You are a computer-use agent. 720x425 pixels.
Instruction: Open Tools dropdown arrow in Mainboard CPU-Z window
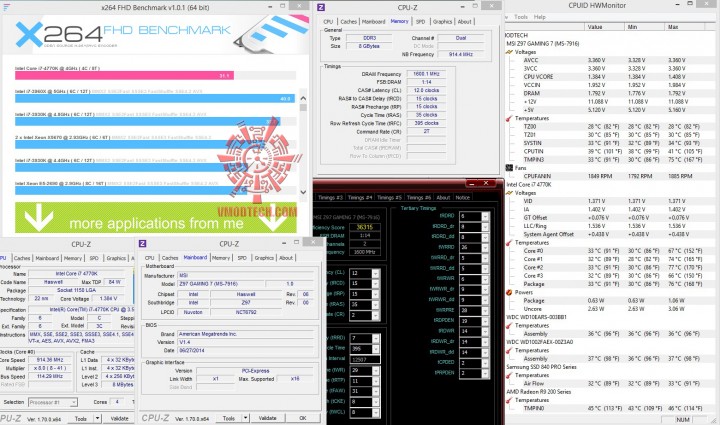coord(246,418)
